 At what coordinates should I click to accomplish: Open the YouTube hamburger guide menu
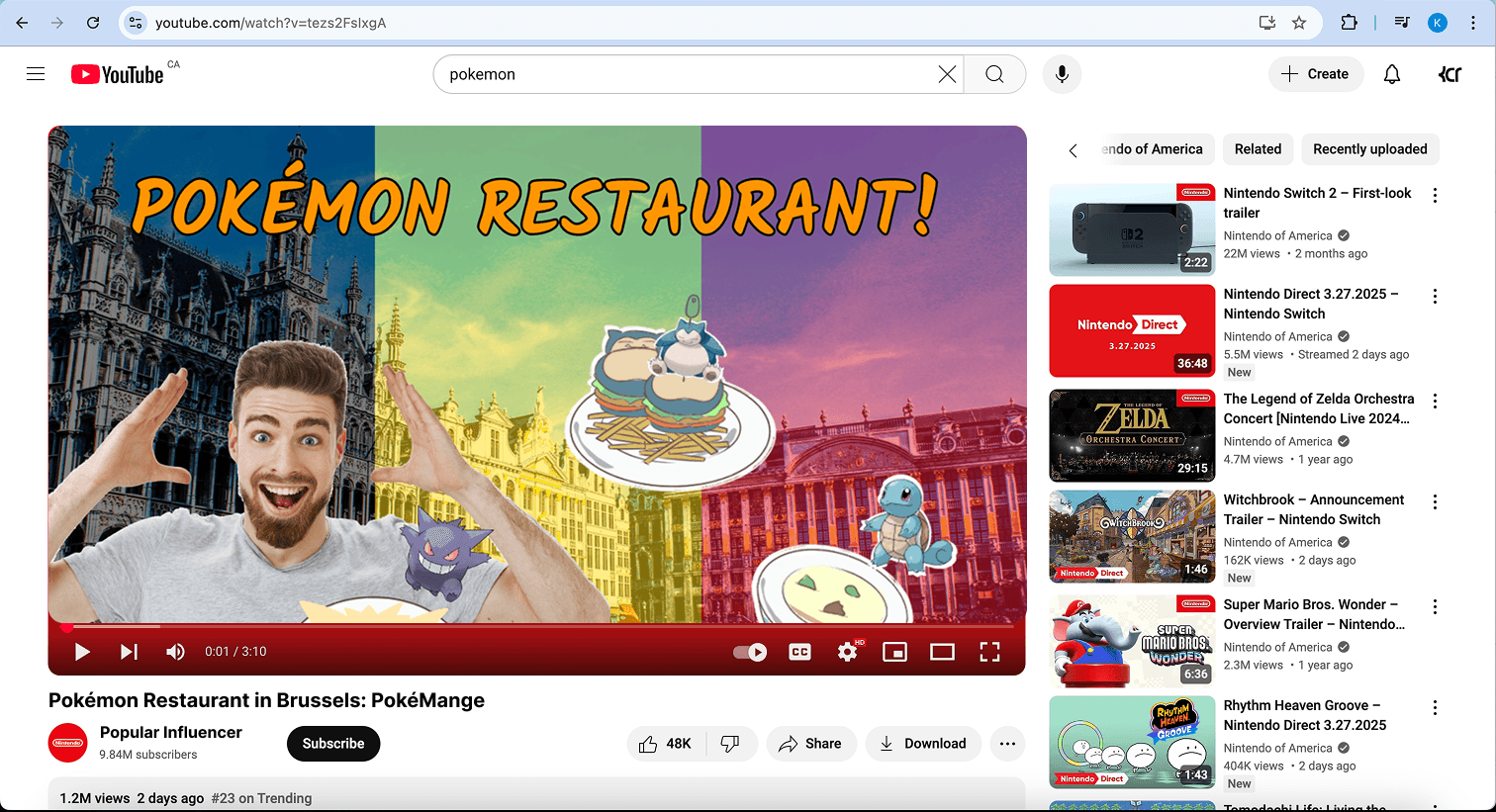click(x=36, y=74)
